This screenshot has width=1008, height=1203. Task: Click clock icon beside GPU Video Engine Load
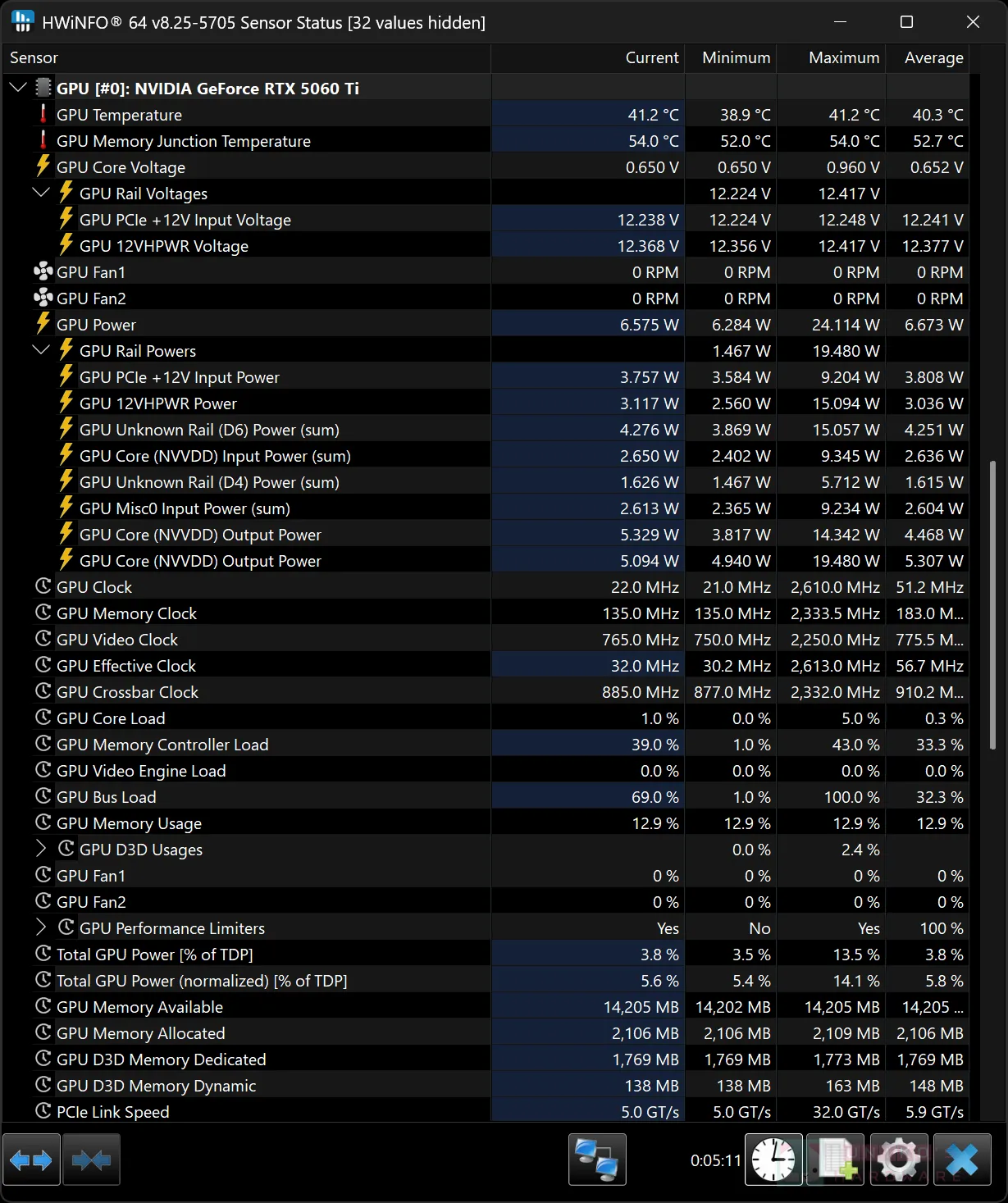[x=43, y=770]
